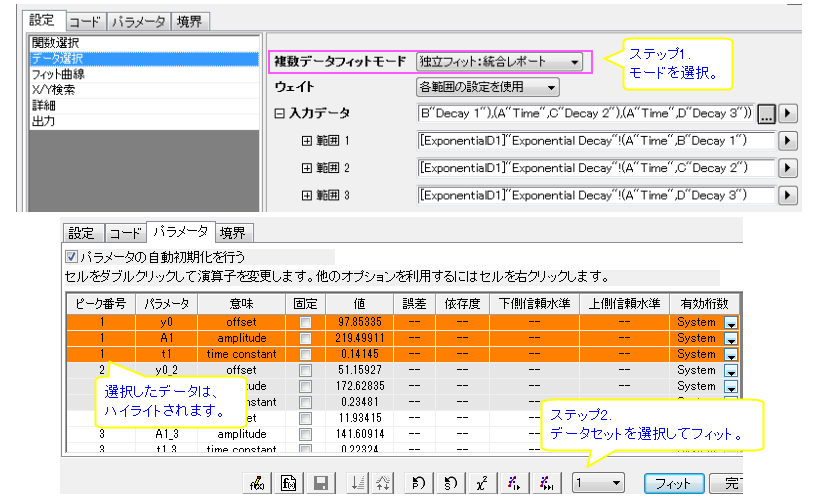Click the value cell 0.14145
814x501 pixels.
pyautogui.click(x=359, y=354)
